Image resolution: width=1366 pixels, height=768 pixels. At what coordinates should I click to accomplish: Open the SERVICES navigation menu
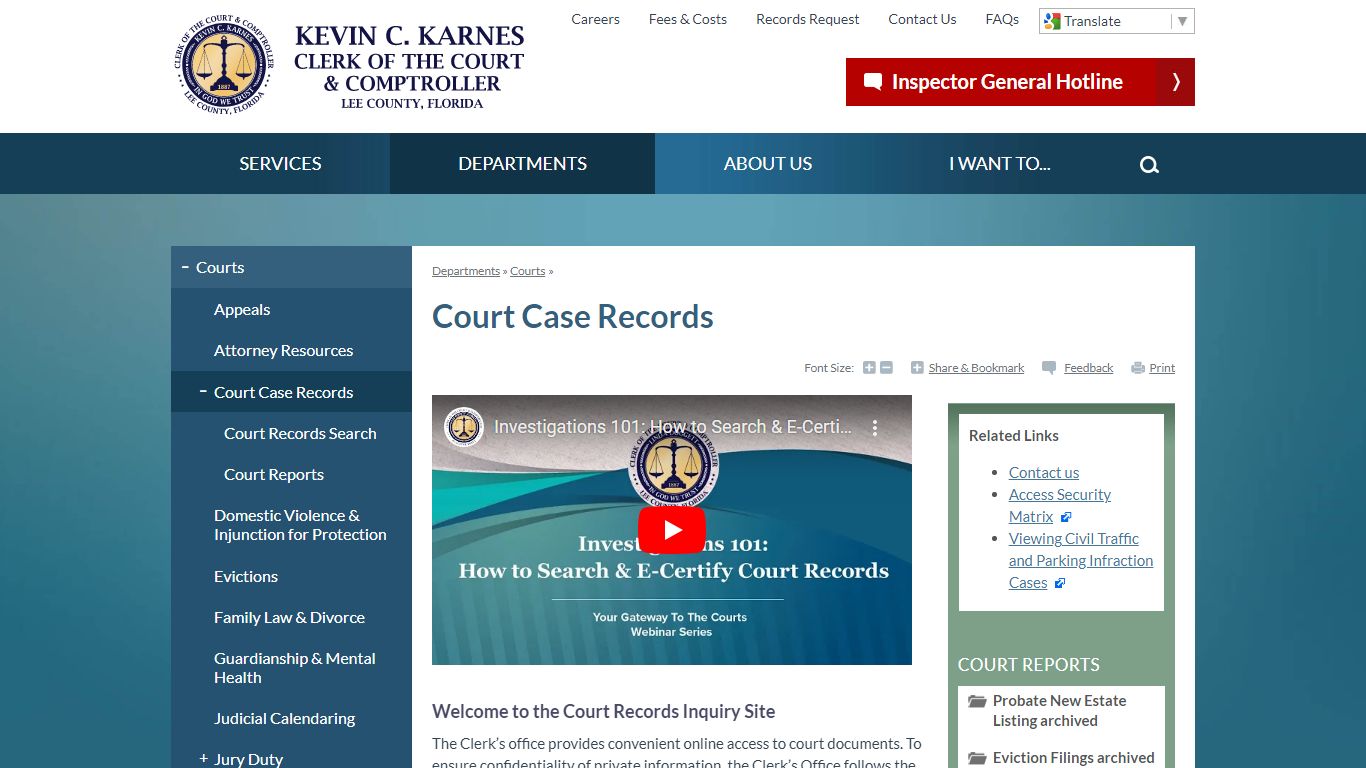[280, 164]
